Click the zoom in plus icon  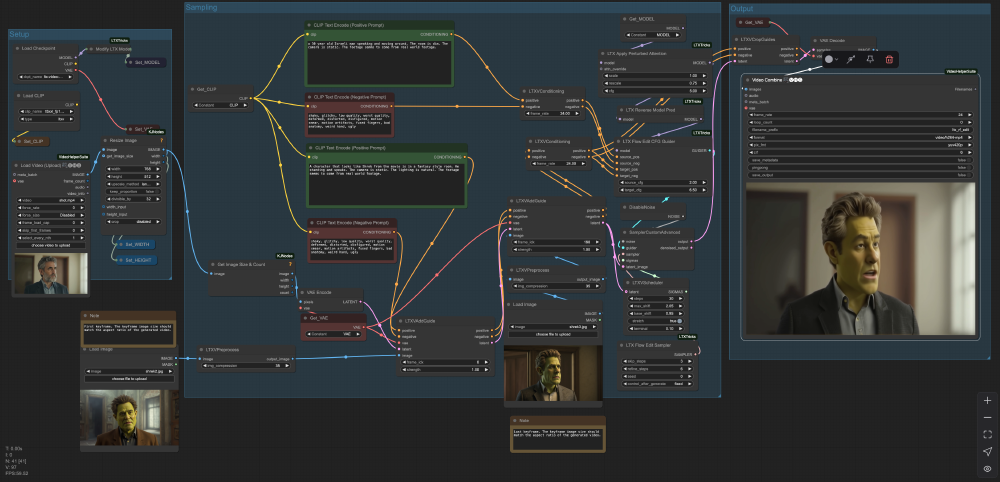(987, 400)
